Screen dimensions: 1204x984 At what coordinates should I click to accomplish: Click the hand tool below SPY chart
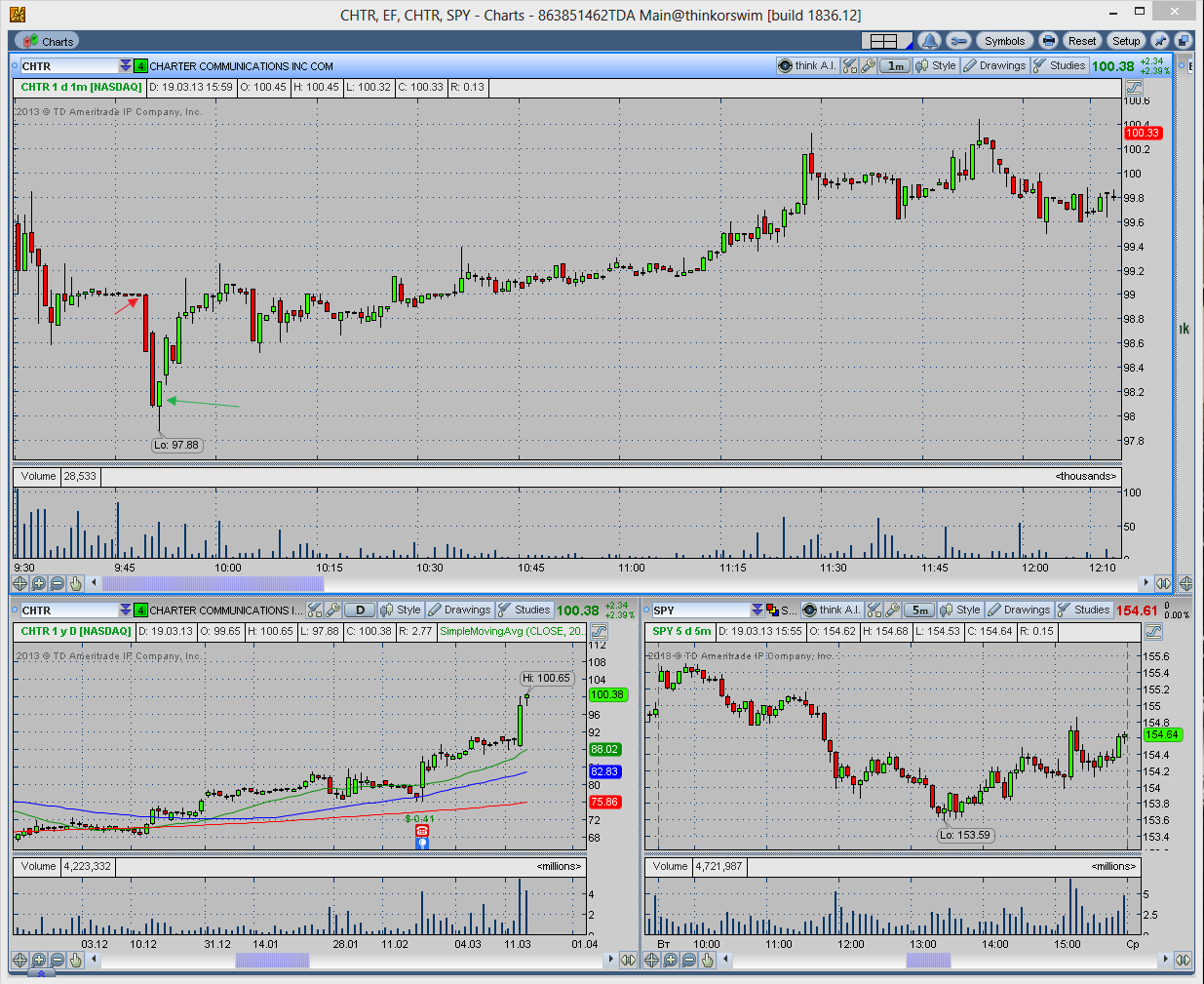[707, 960]
